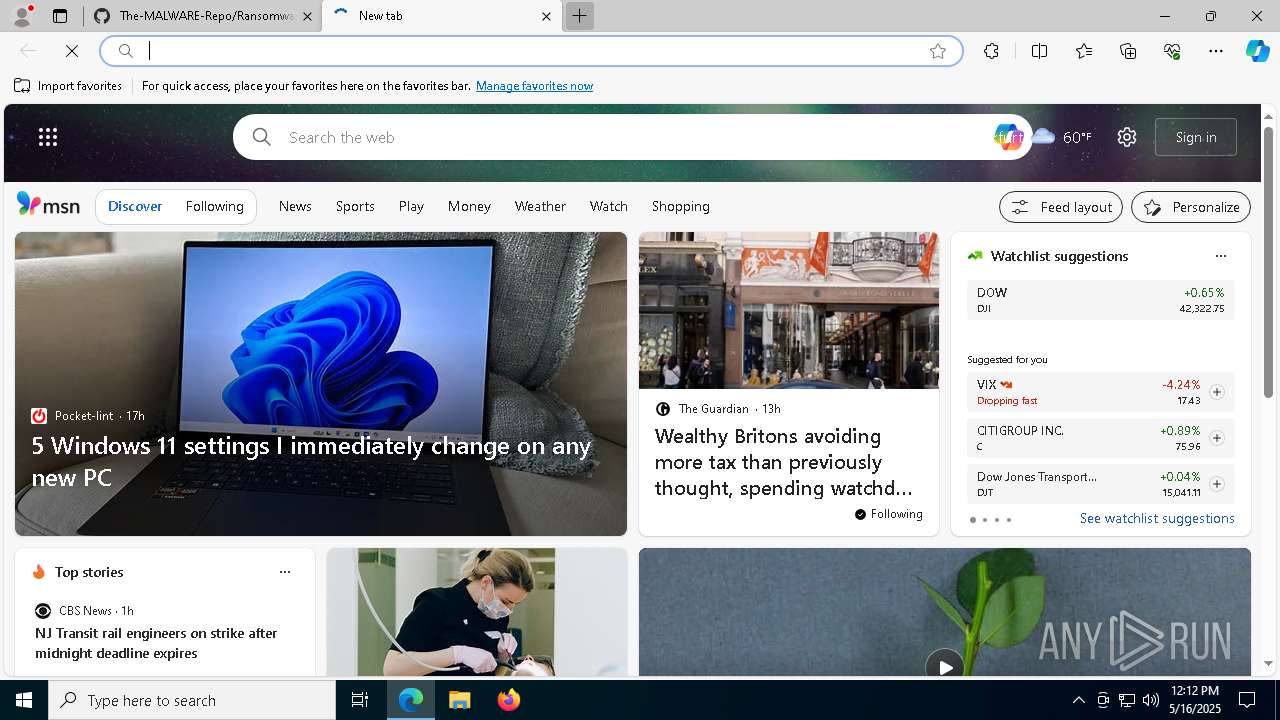Open Manage favorites now link
Viewport: 1280px width, 720px height.
pyautogui.click(x=534, y=86)
